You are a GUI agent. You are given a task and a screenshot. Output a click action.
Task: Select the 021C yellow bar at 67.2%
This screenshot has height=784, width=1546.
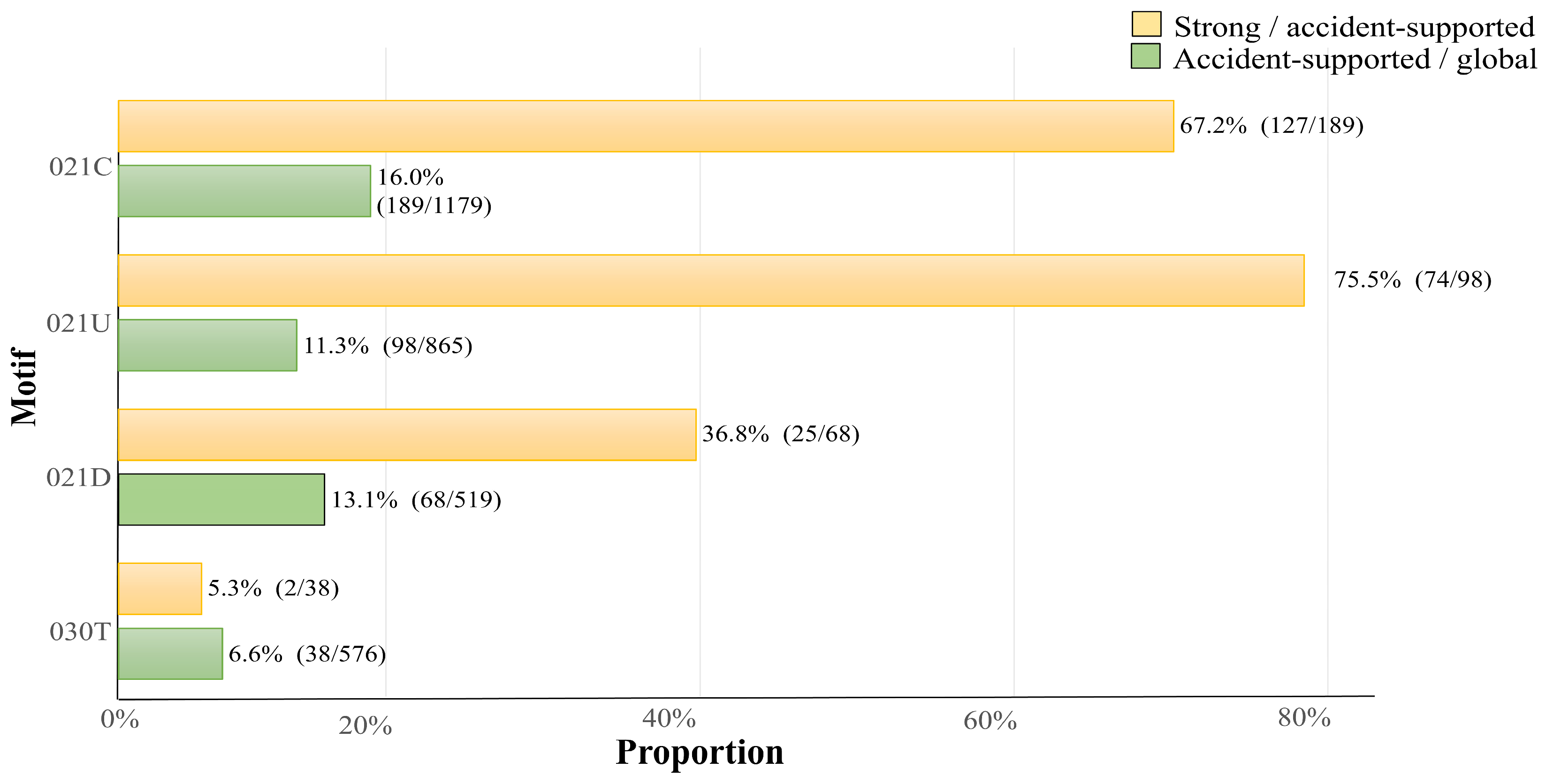(x=646, y=126)
